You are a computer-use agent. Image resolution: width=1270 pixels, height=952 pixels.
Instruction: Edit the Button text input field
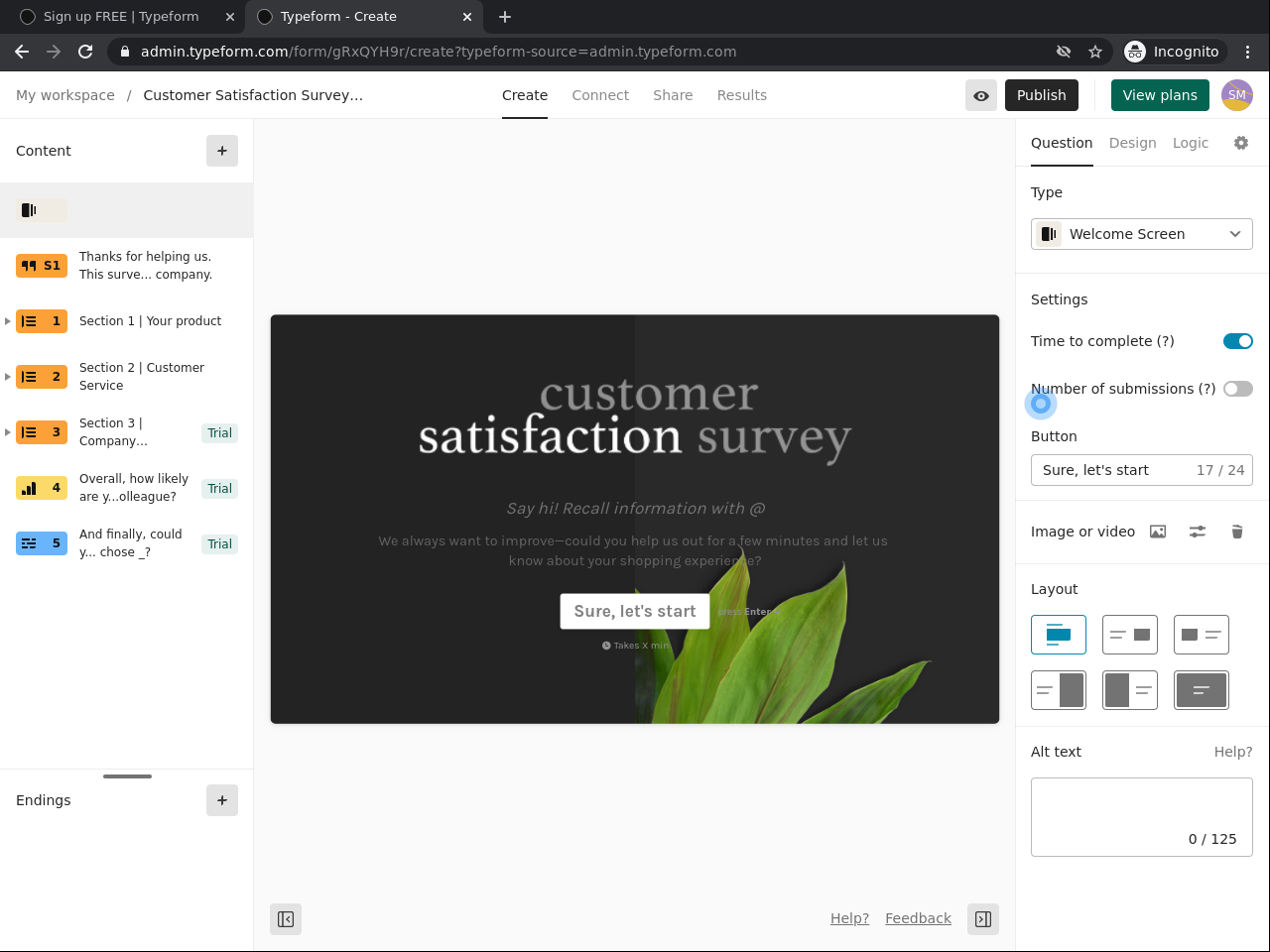(1142, 470)
